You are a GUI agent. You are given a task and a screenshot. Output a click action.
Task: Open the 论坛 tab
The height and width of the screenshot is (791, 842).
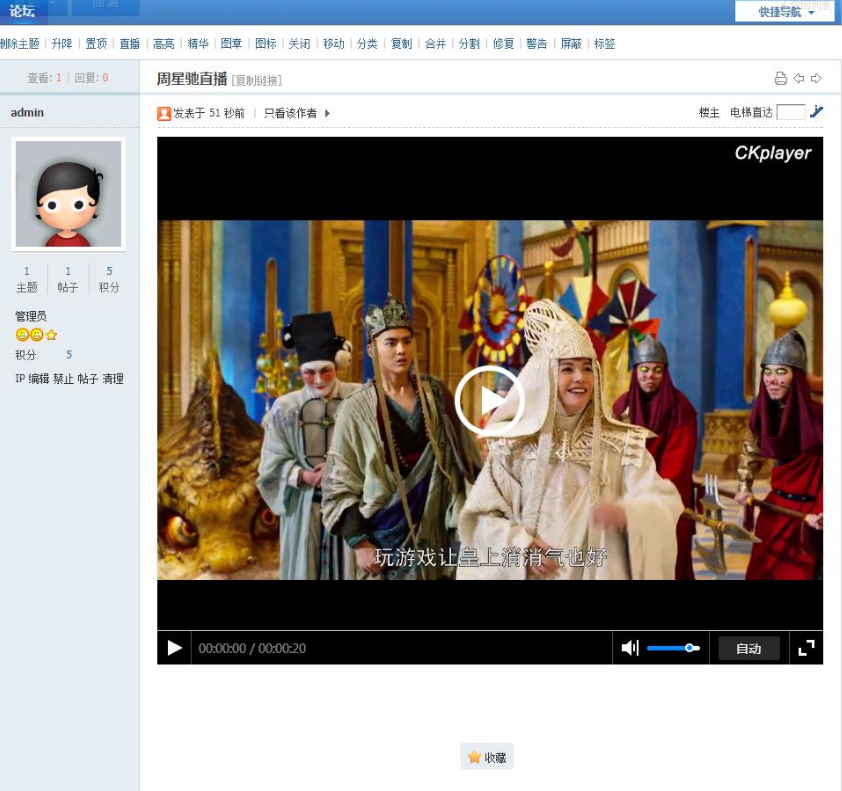click(23, 11)
